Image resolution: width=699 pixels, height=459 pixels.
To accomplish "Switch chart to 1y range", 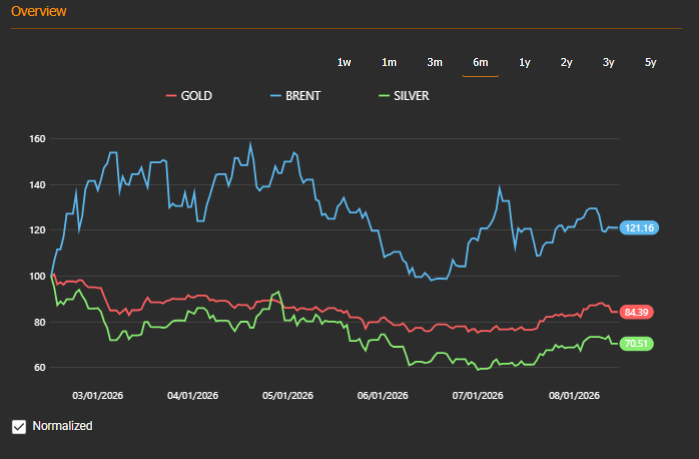I will tap(525, 62).
